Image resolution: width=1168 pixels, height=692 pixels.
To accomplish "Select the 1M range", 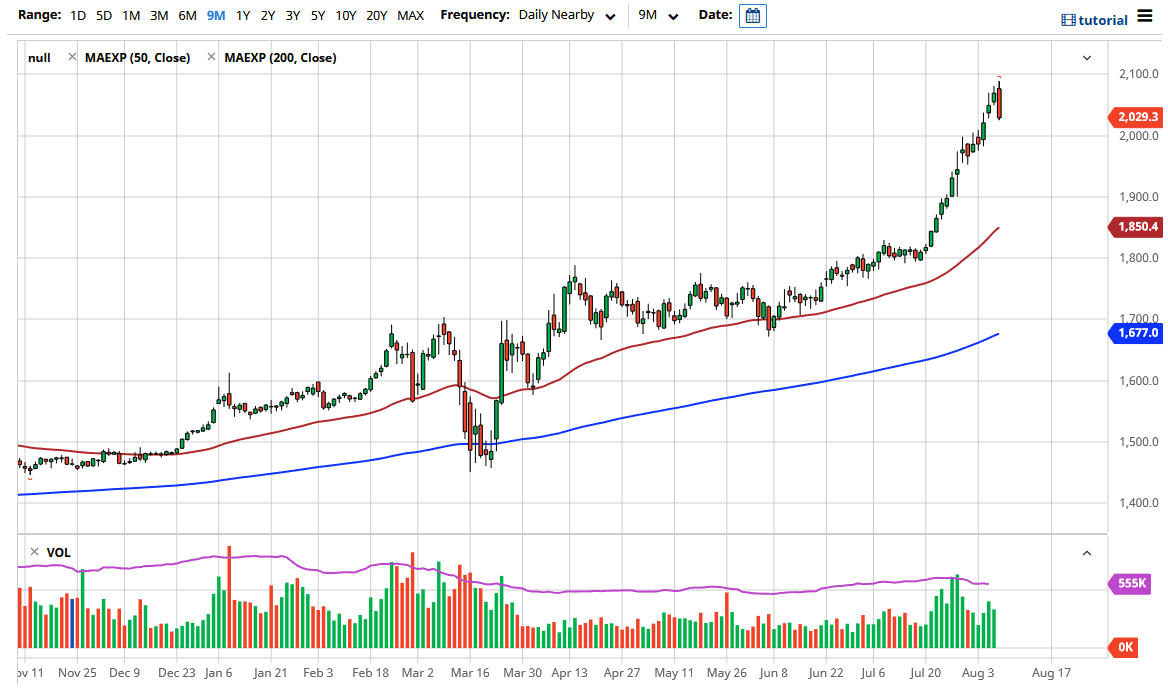I will (131, 16).
